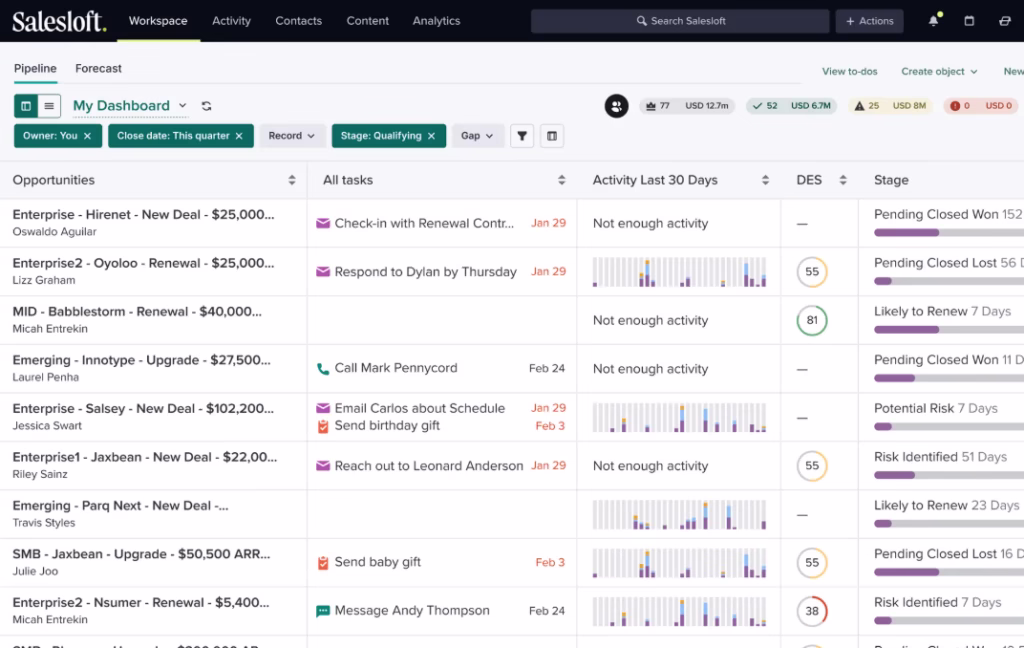Sort by Activity Last 30 Days column
This screenshot has width=1024, height=648.
tap(765, 180)
